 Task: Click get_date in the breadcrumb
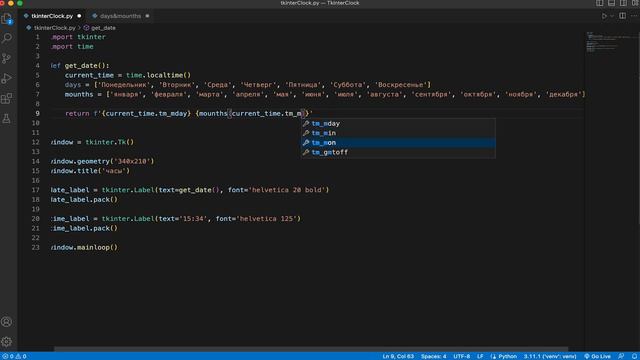pos(103,28)
